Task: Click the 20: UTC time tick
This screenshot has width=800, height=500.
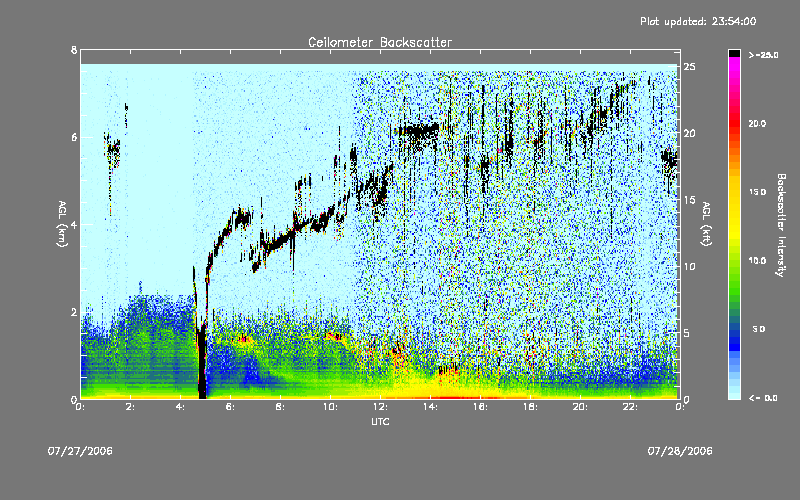Action: coord(580,407)
